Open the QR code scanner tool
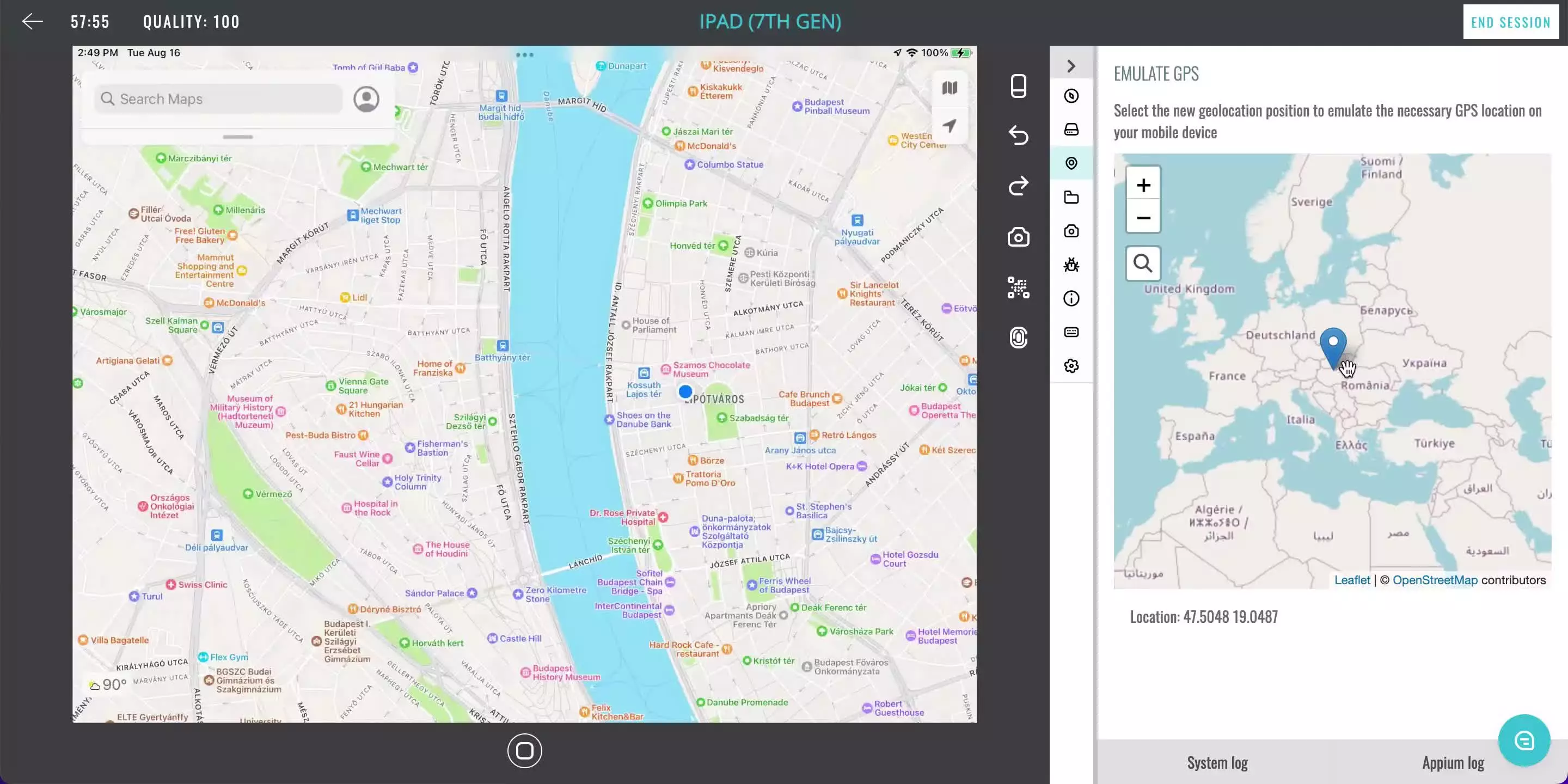The image size is (1568, 784). (x=1018, y=287)
